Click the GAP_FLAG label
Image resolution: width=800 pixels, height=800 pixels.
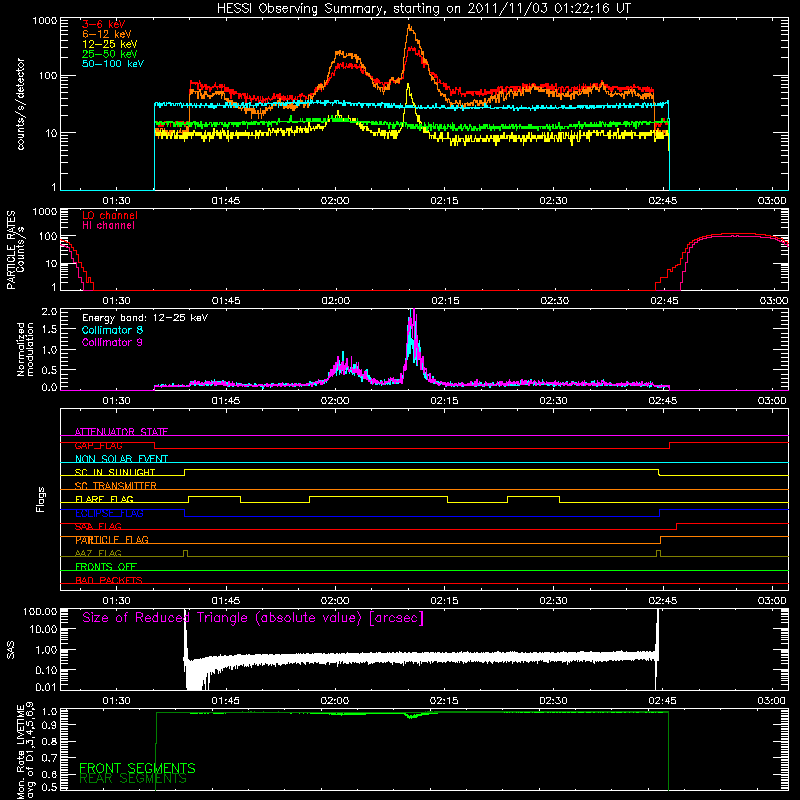pyautogui.click(x=98, y=445)
